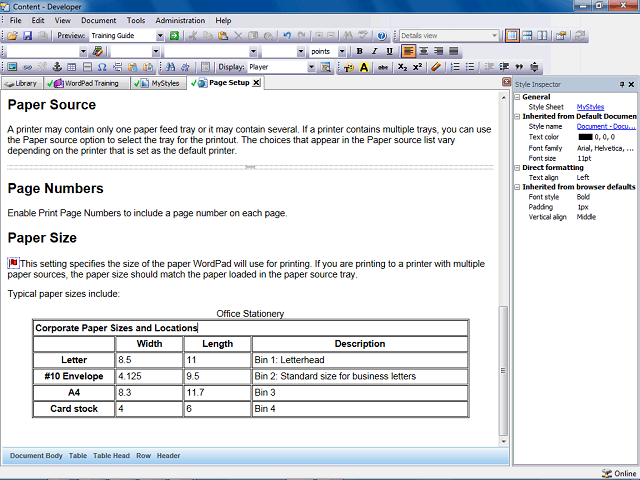Click the yellow highlight color A icon
Image resolution: width=640 pixels, height=480 pixels.
coord(364,67)
